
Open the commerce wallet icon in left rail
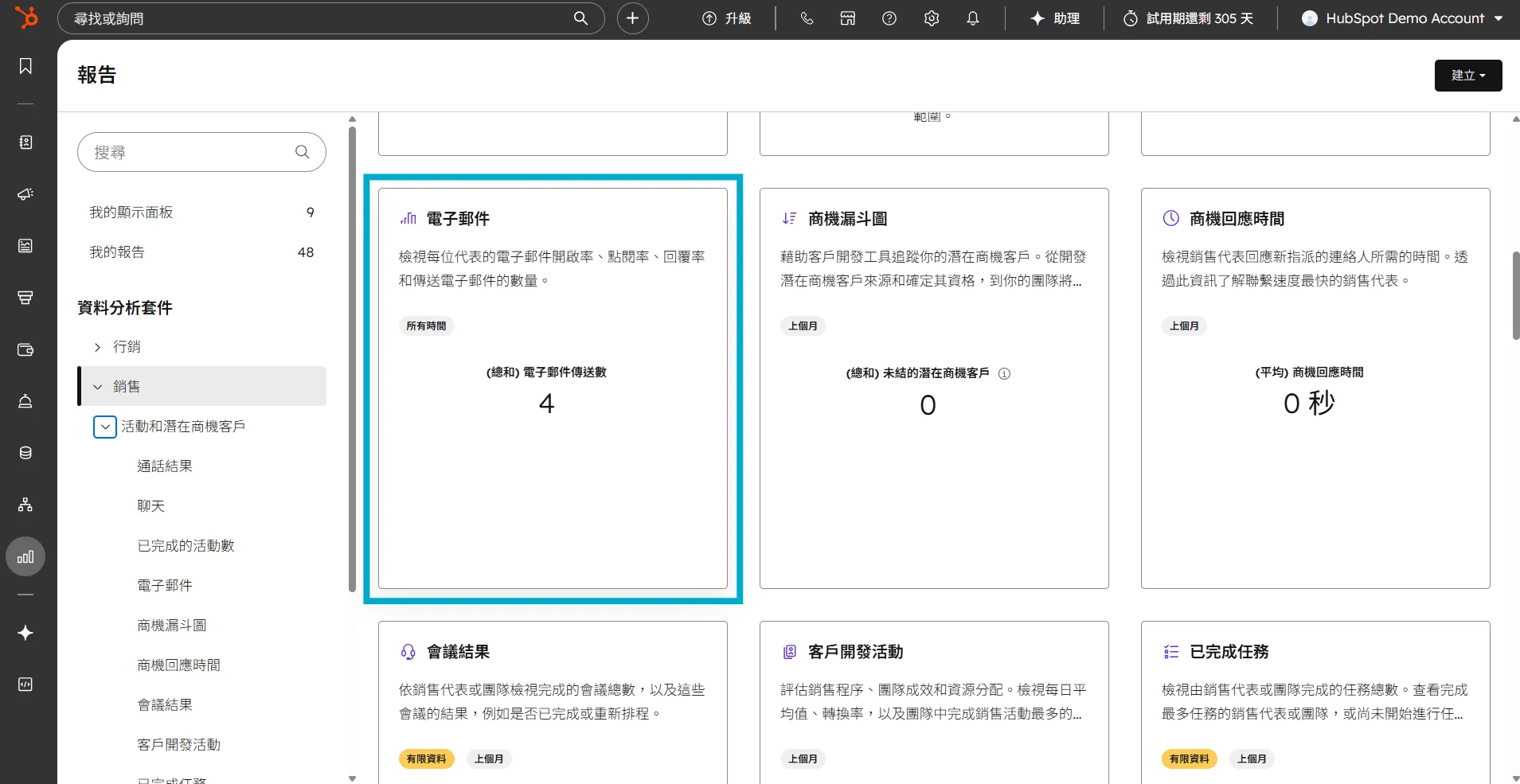[25, 349]
